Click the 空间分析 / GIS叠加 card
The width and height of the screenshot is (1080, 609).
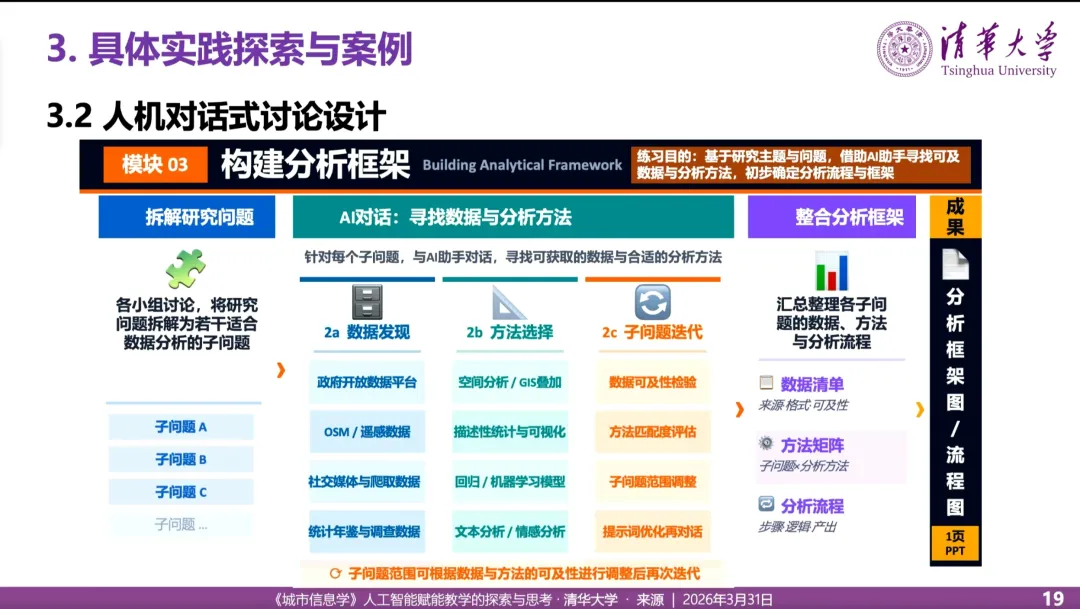click(510, 382)
